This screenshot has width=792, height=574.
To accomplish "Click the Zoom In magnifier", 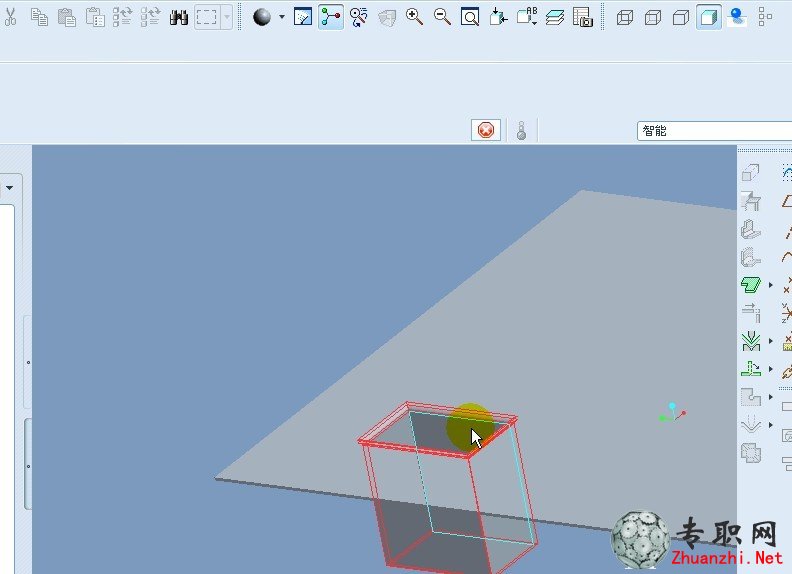I will click(x=415, y=17).
